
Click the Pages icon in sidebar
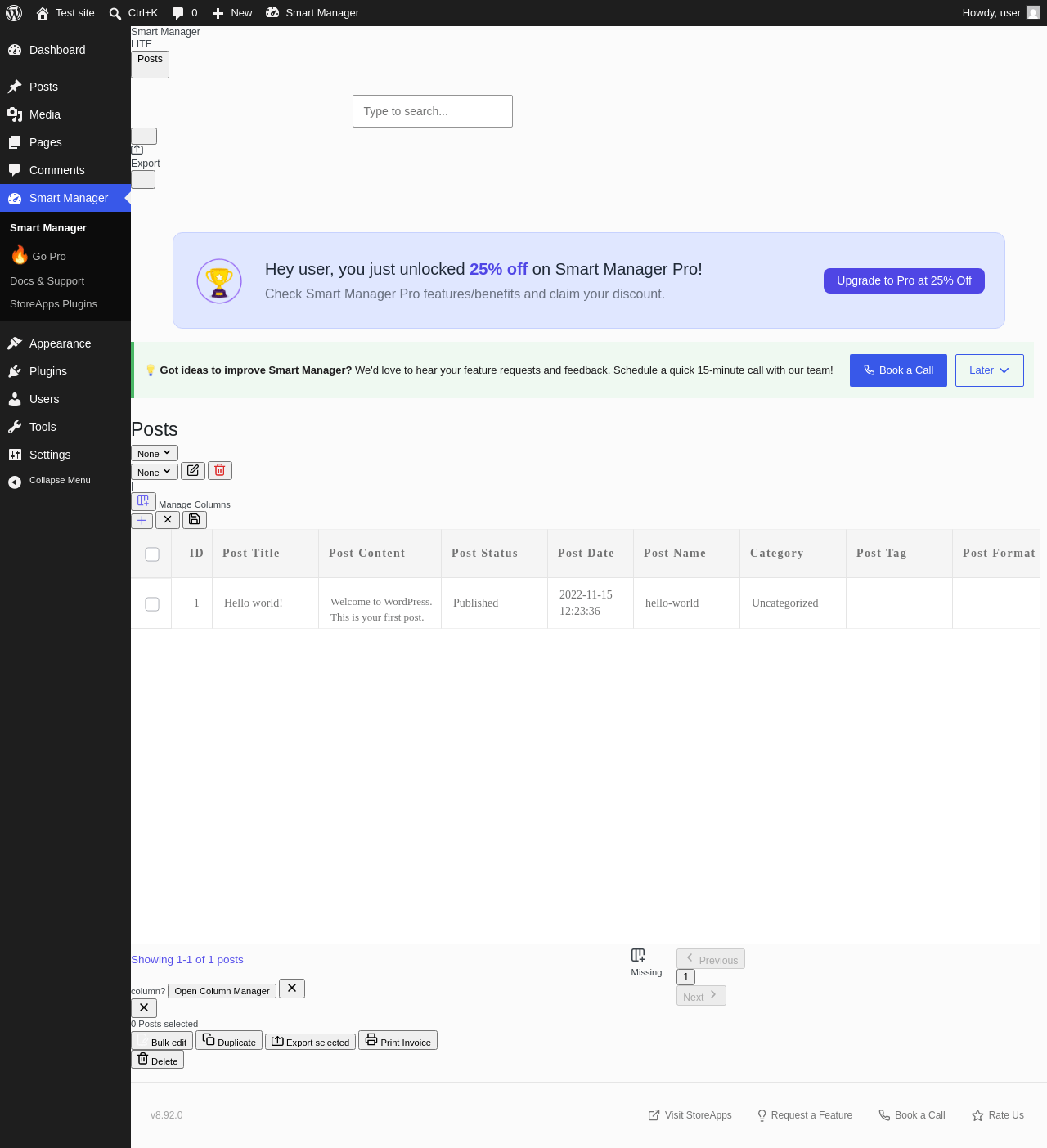[x=15, y=142]
